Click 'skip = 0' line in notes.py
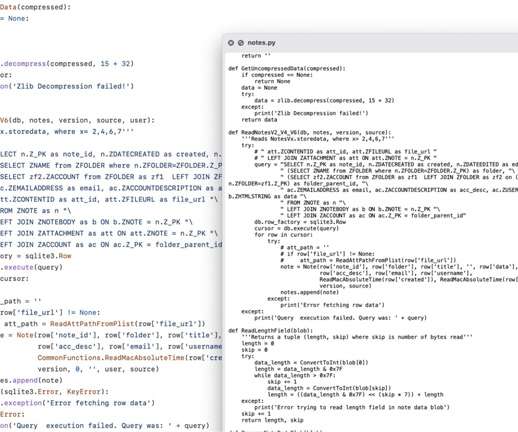This screenshot has width=518, height=432. pyautogui.click(x=254, y=350)
